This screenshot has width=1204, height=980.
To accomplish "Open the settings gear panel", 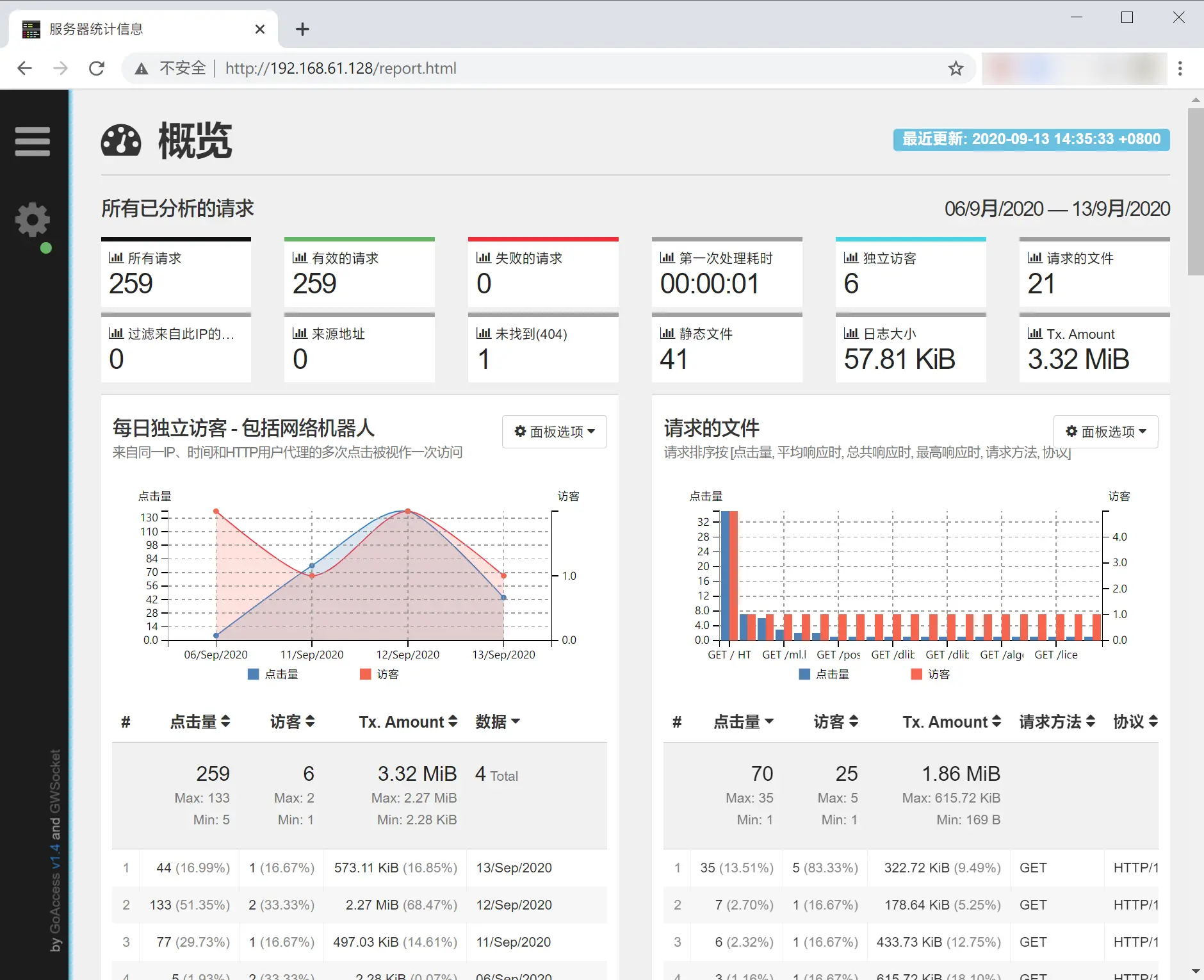I will pos(32,219).
